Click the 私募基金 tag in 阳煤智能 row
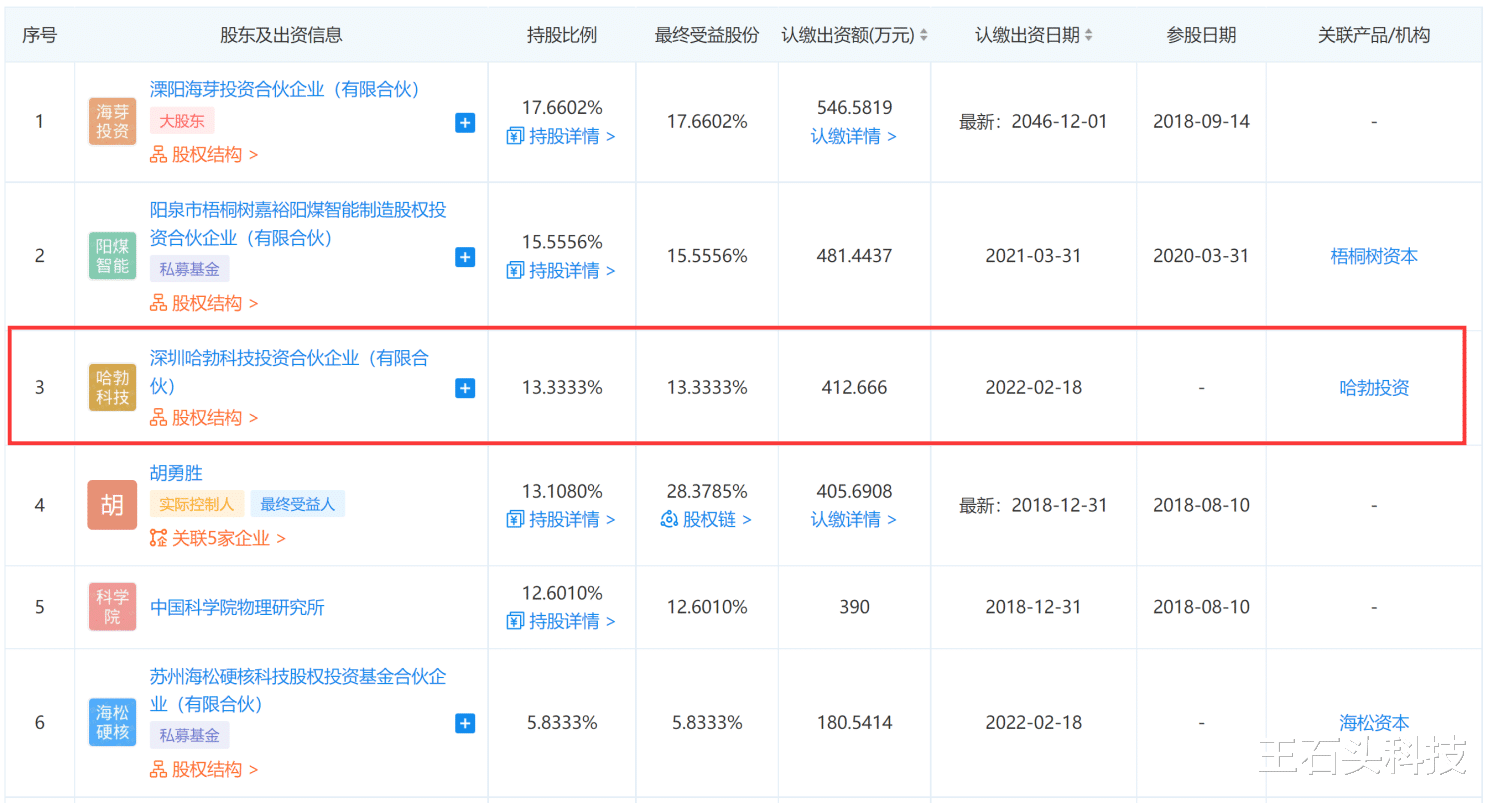The height and width of the screenshot is (803, 1488). 189,268
